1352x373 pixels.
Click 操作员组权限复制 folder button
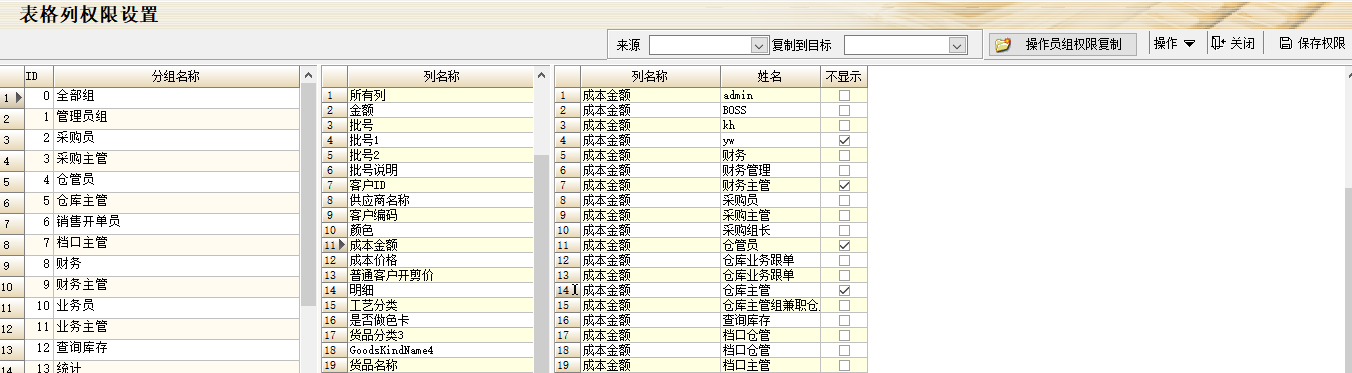tap(1063, 45)
